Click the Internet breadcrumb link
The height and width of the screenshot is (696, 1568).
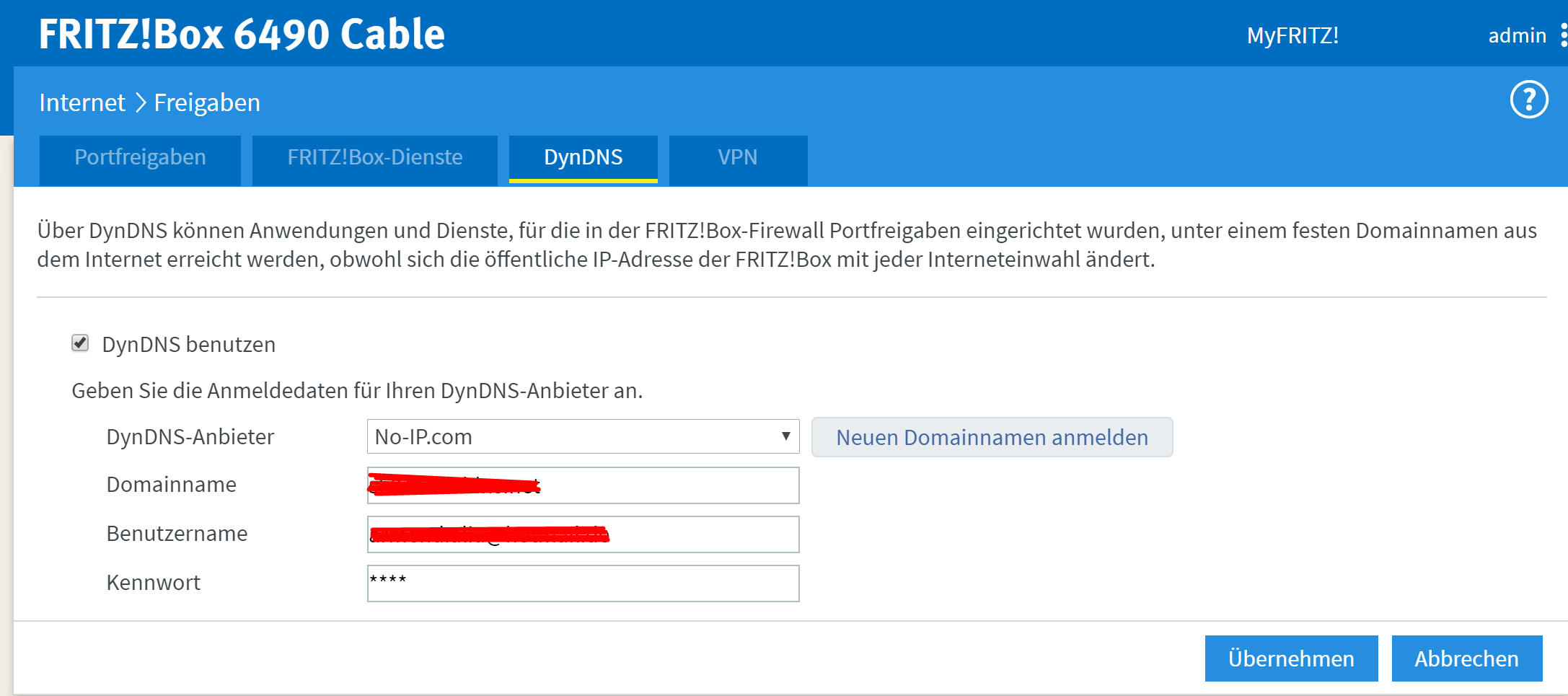[82, 103]
